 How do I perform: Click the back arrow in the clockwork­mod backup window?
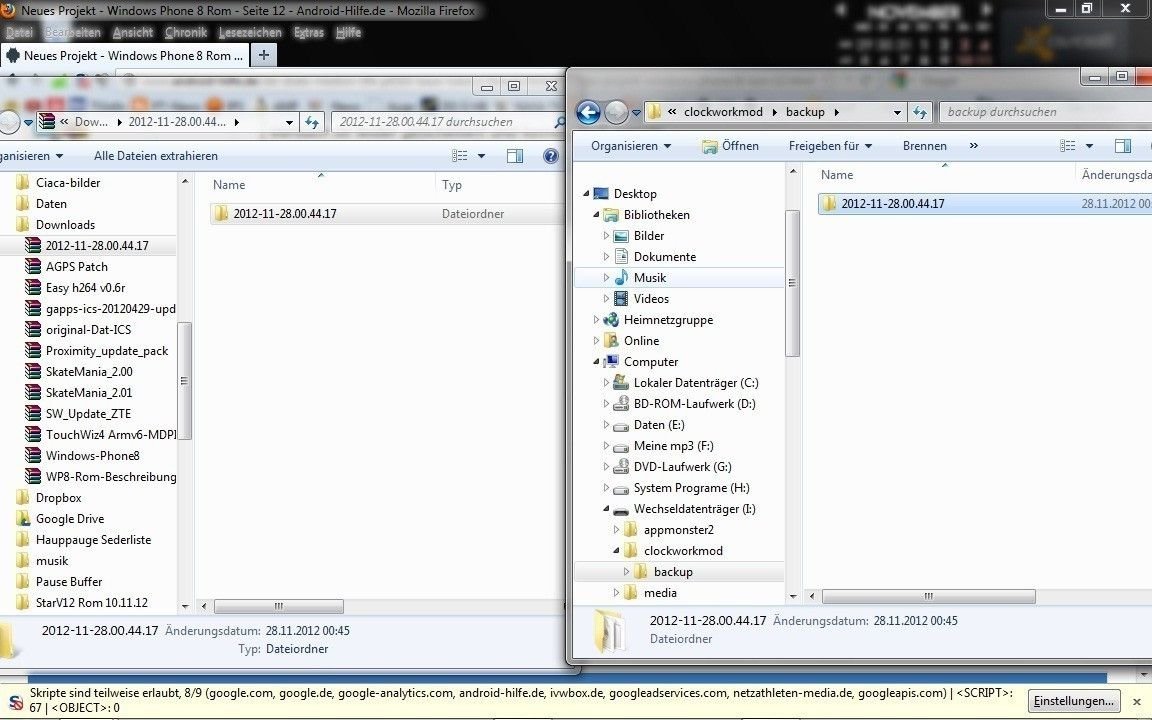coord(588,112)
